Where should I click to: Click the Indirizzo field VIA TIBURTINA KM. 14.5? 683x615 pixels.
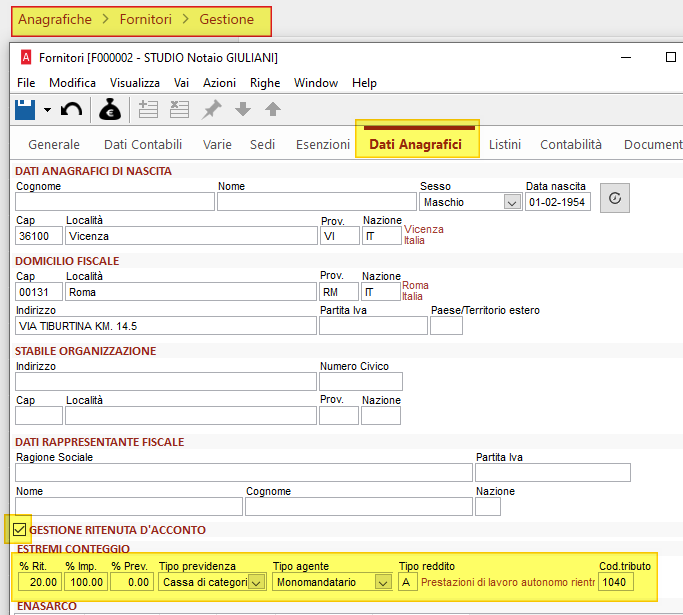pos(166,326)
